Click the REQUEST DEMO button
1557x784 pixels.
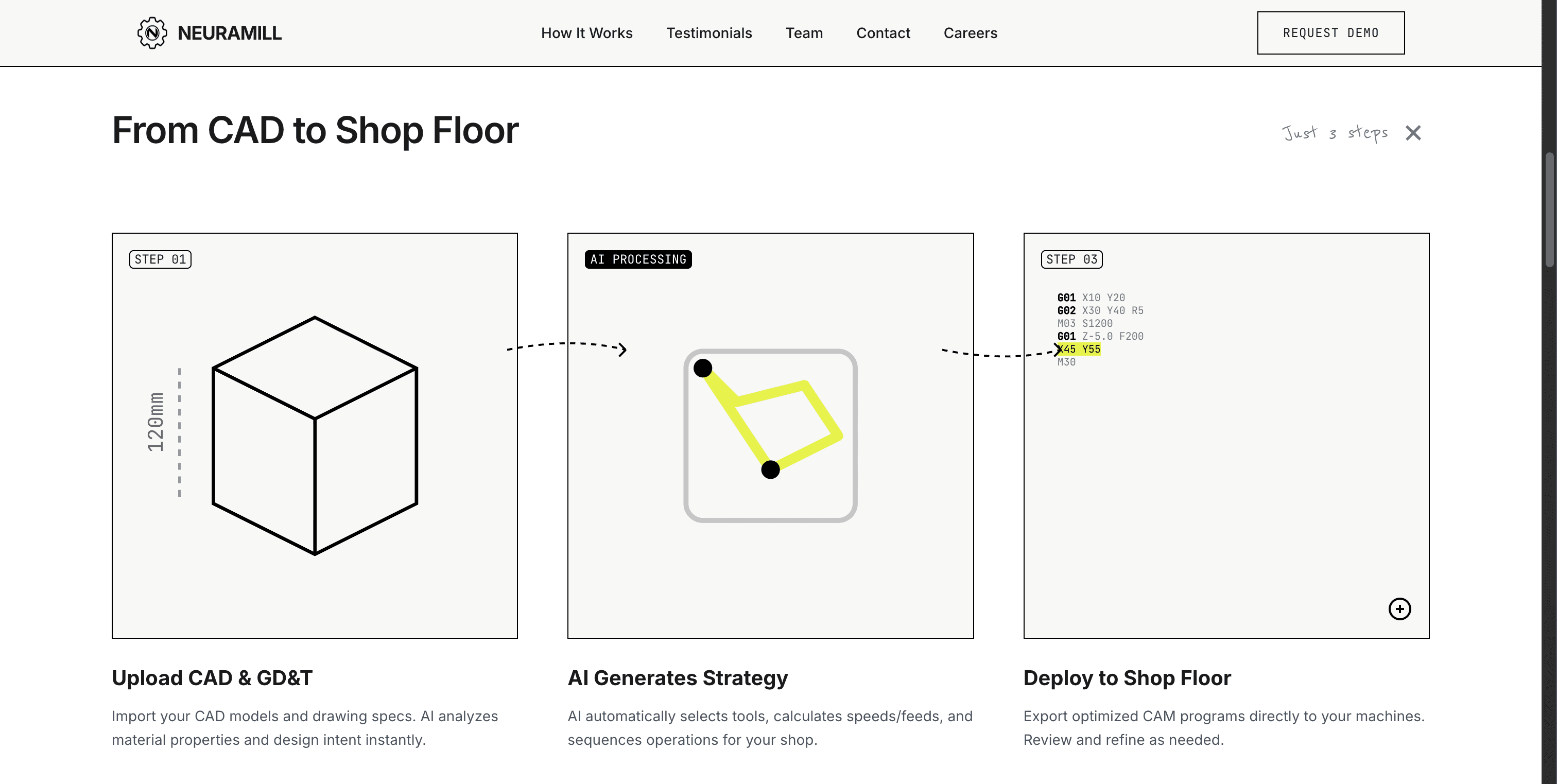(x=1330, y=32)
